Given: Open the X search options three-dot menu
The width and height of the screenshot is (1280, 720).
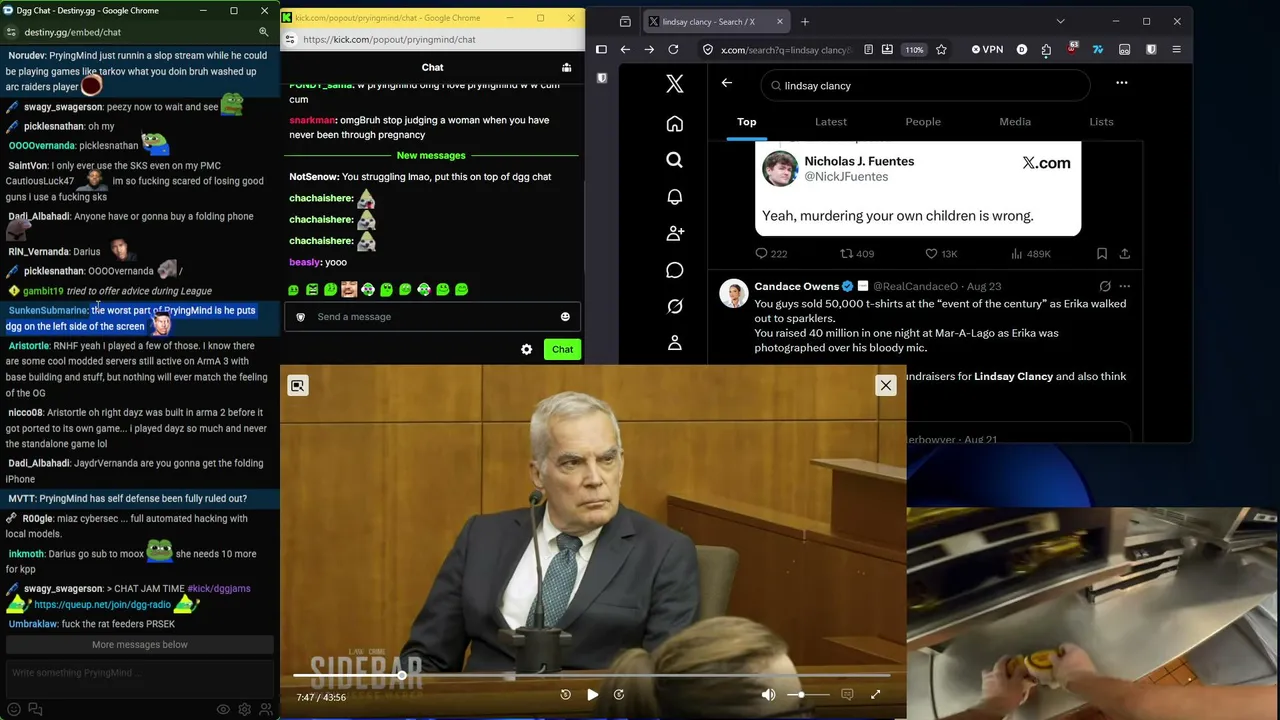Looking at the screenshot, I should point(1122,83).
